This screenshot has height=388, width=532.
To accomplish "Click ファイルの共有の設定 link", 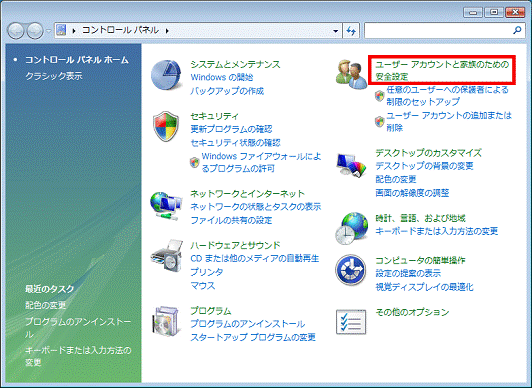I will pyautogui.click(x=231, y=220).
